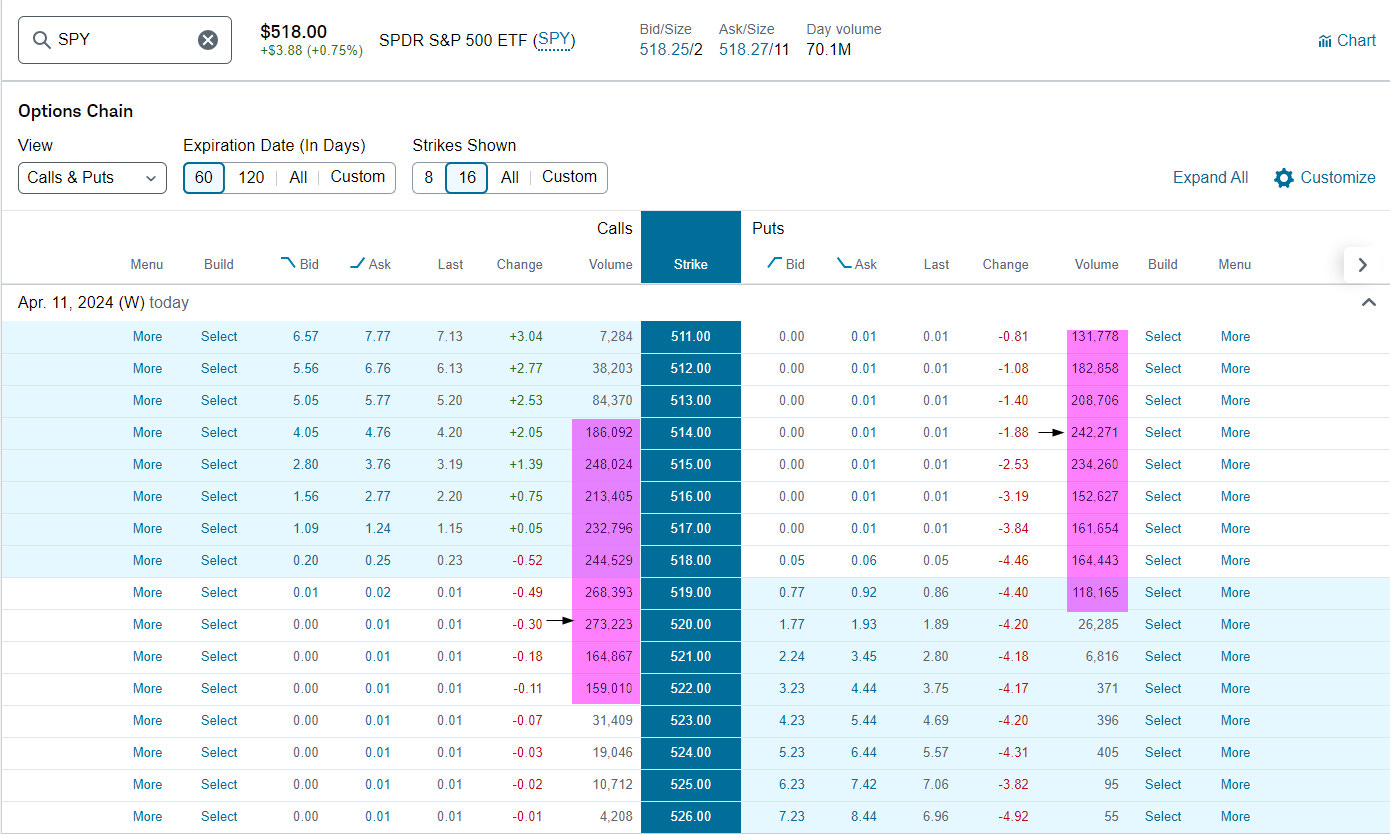Show 8 strikes
1390x834 pixels.
coord(429,178)
